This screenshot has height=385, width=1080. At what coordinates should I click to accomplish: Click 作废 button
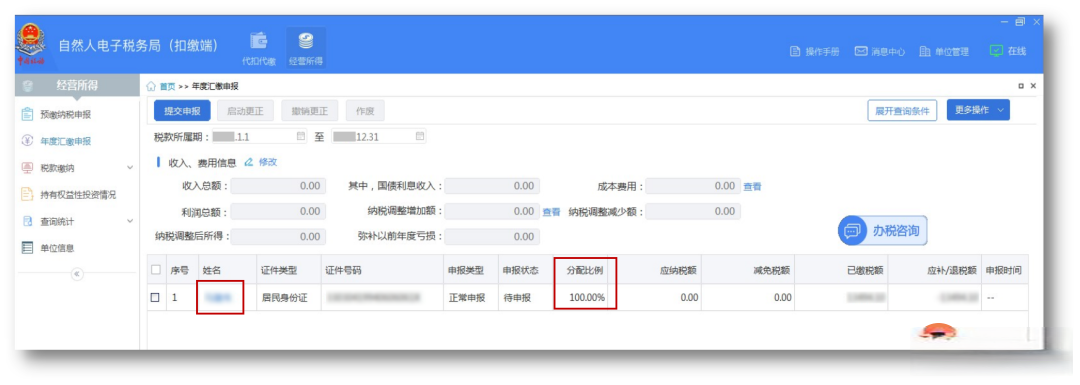(x=365, y=111)
